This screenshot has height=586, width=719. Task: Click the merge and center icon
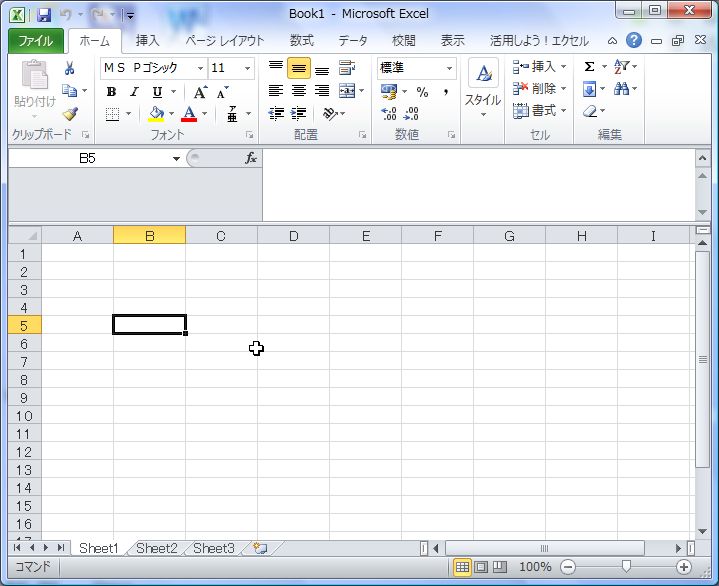[347, 91]
